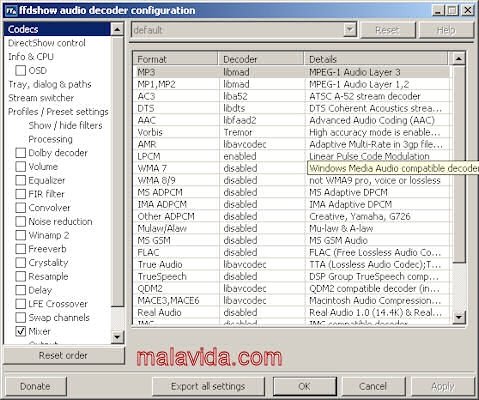
Task: Click the Format column header
Action: (175, 59)
